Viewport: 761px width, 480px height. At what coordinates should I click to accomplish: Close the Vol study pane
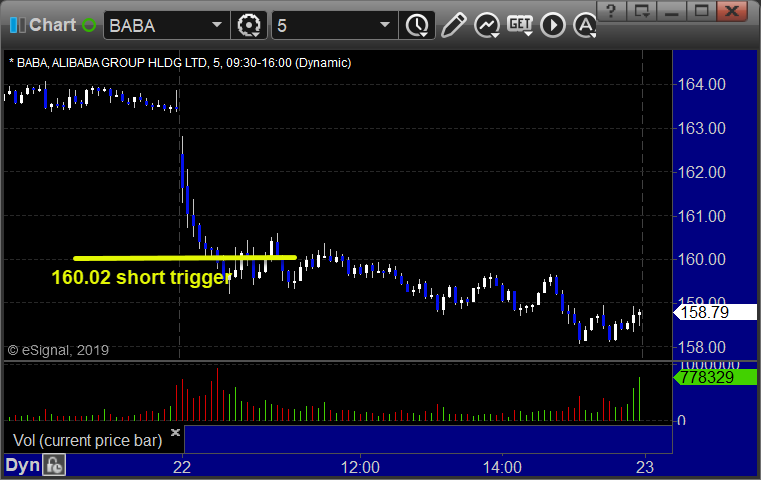tap(175, 432)
